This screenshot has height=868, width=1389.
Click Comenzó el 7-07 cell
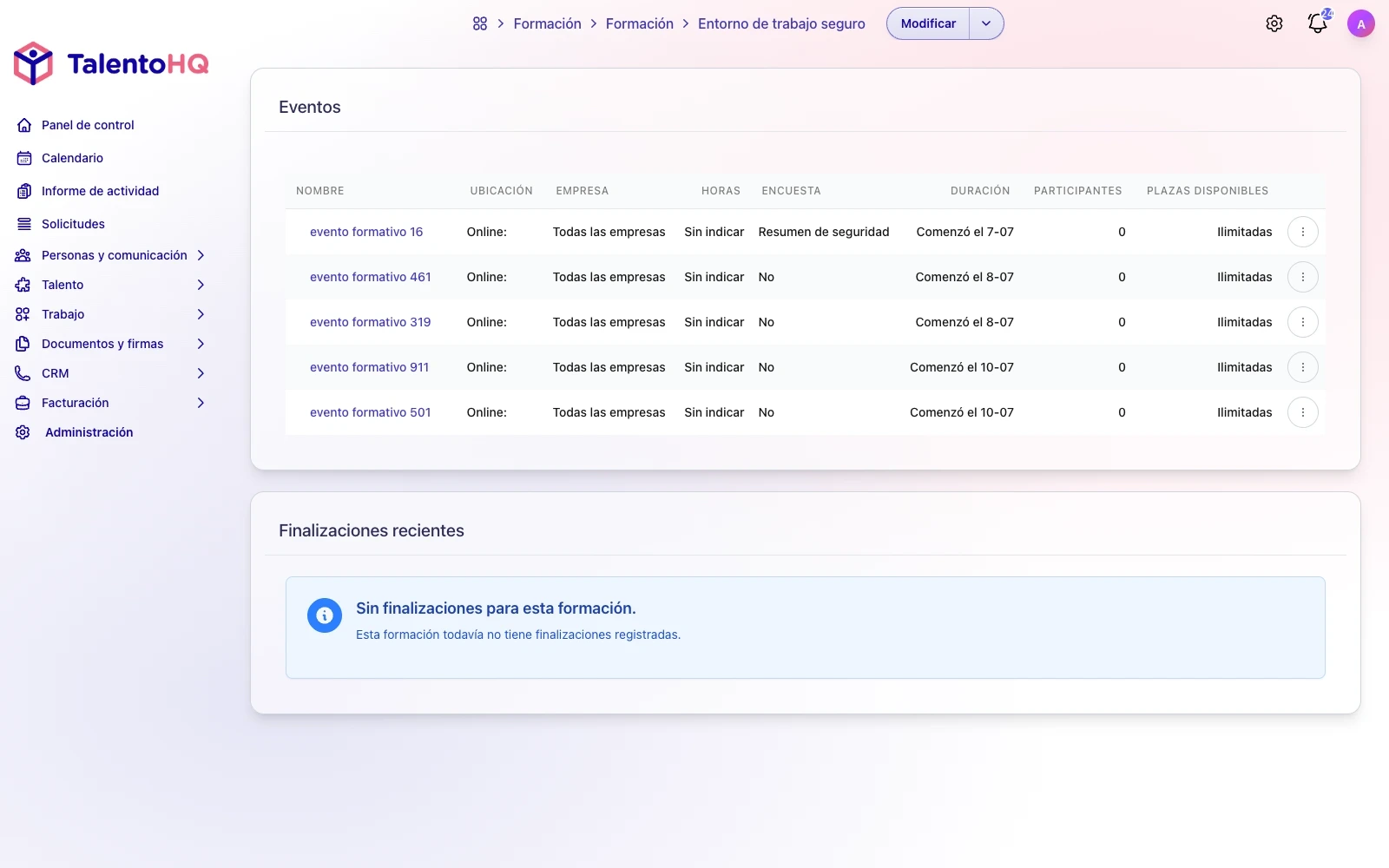click(965, 232)
